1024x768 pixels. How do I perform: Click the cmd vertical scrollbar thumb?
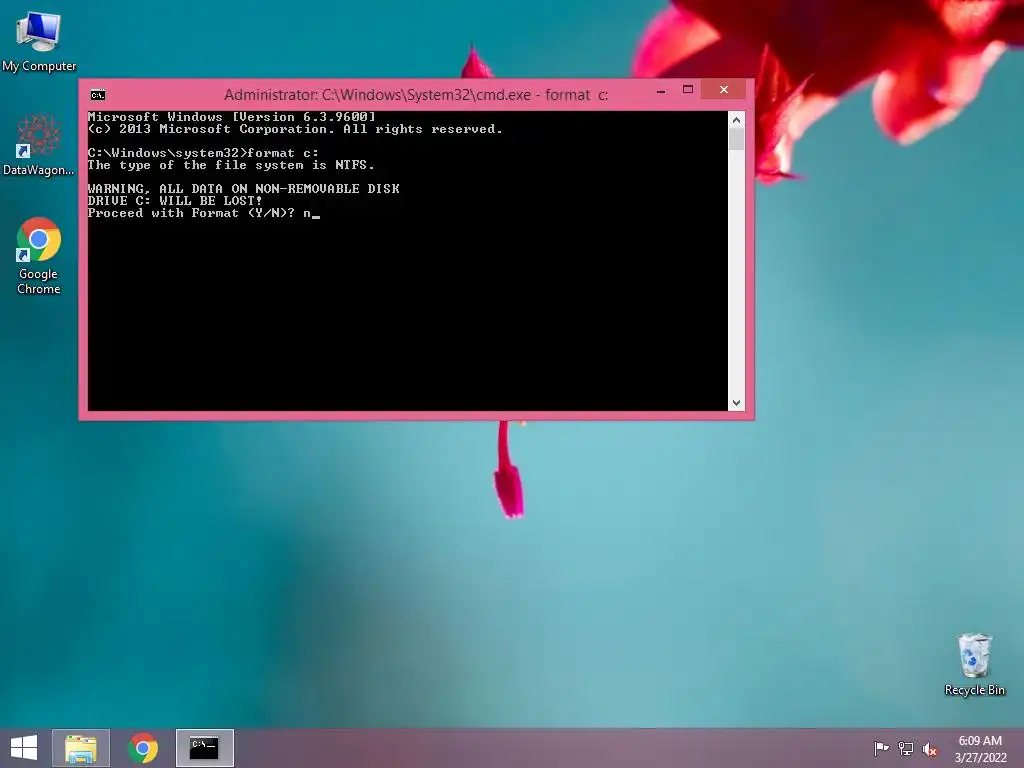click(736, 139)
